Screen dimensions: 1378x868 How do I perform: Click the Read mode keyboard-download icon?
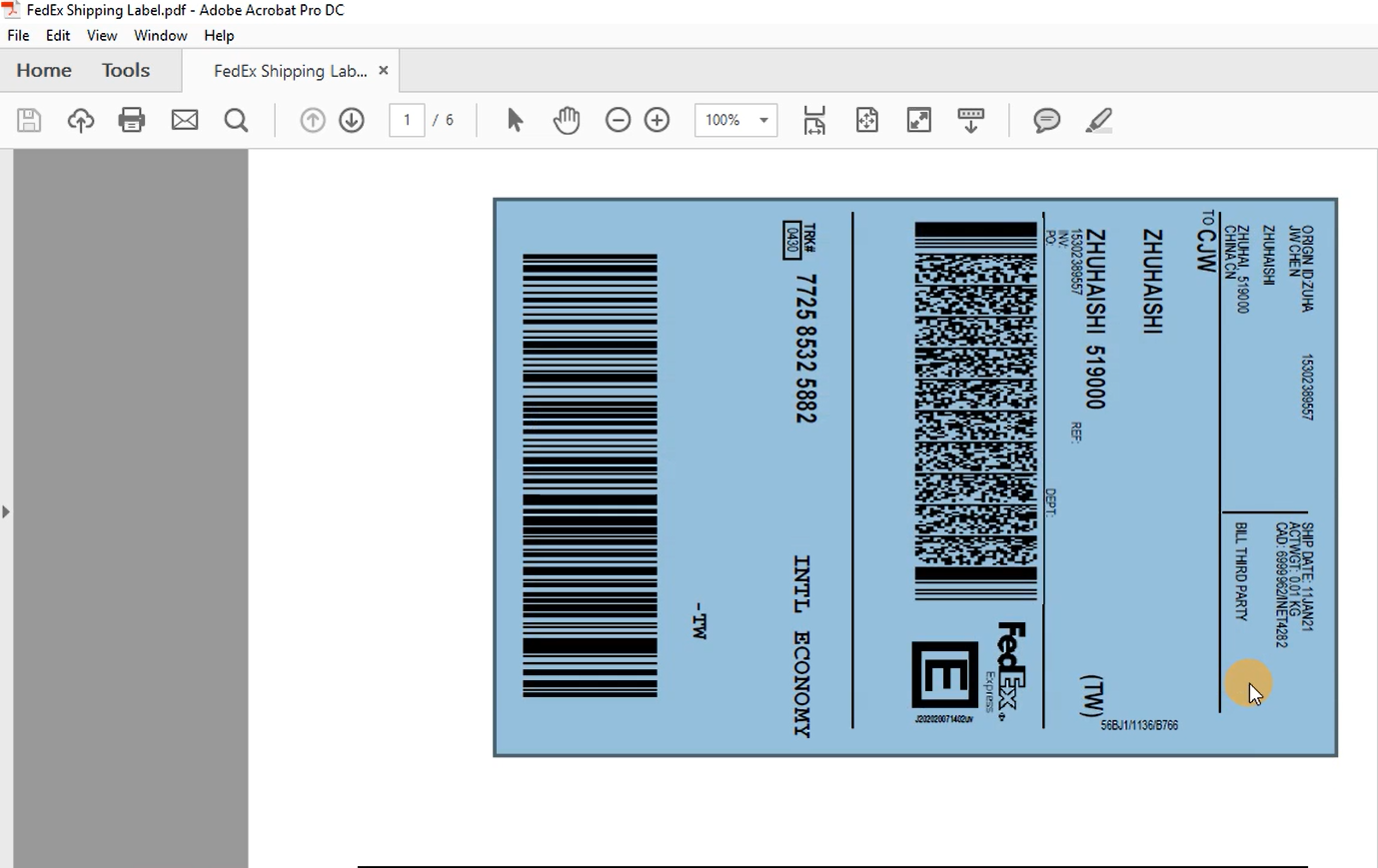tap(971, 121)
